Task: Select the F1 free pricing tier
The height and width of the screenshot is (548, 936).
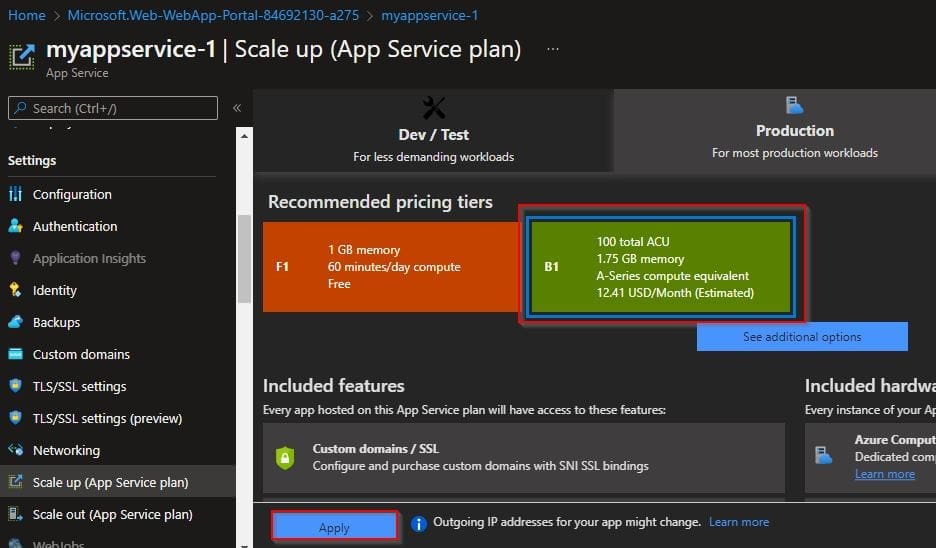Action: coord(389,267)
